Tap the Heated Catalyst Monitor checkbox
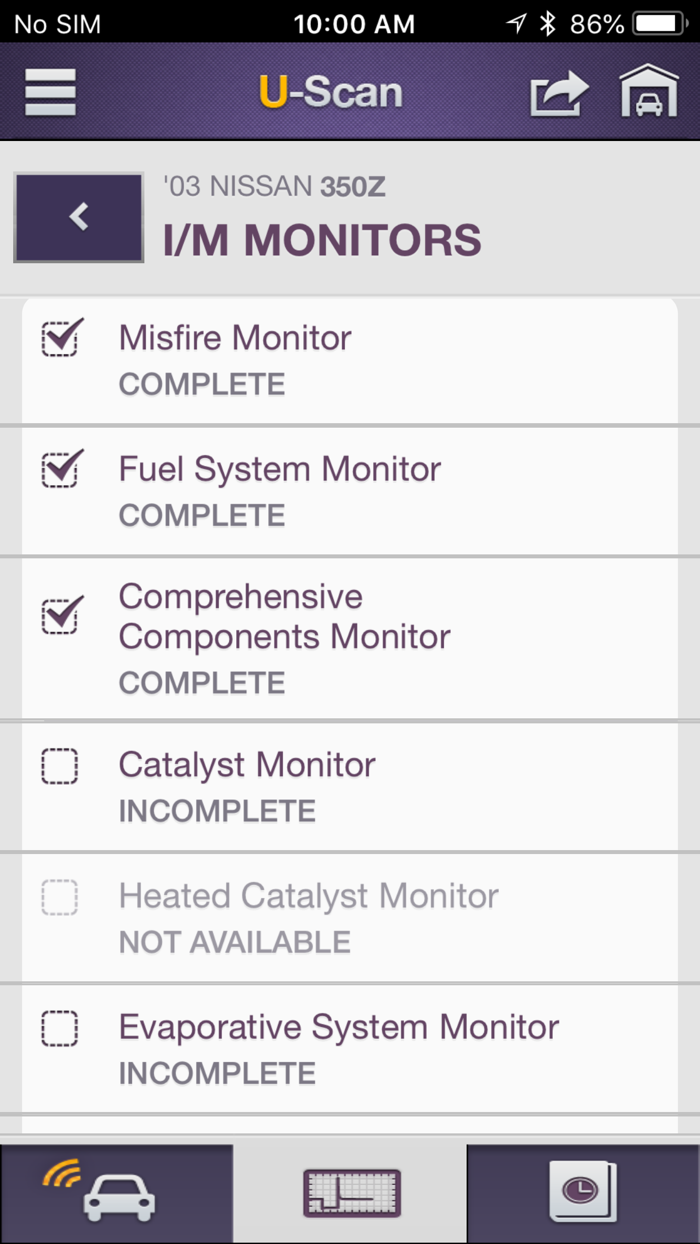This screenshot has height=1244, width=700. pyautogui.click(x=60, y=897)
